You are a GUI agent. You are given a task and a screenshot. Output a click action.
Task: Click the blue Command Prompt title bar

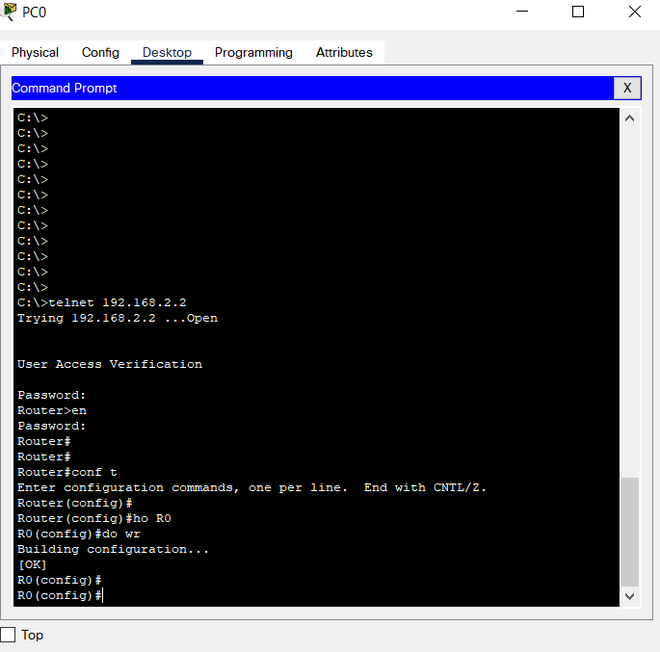click(300, 88)
